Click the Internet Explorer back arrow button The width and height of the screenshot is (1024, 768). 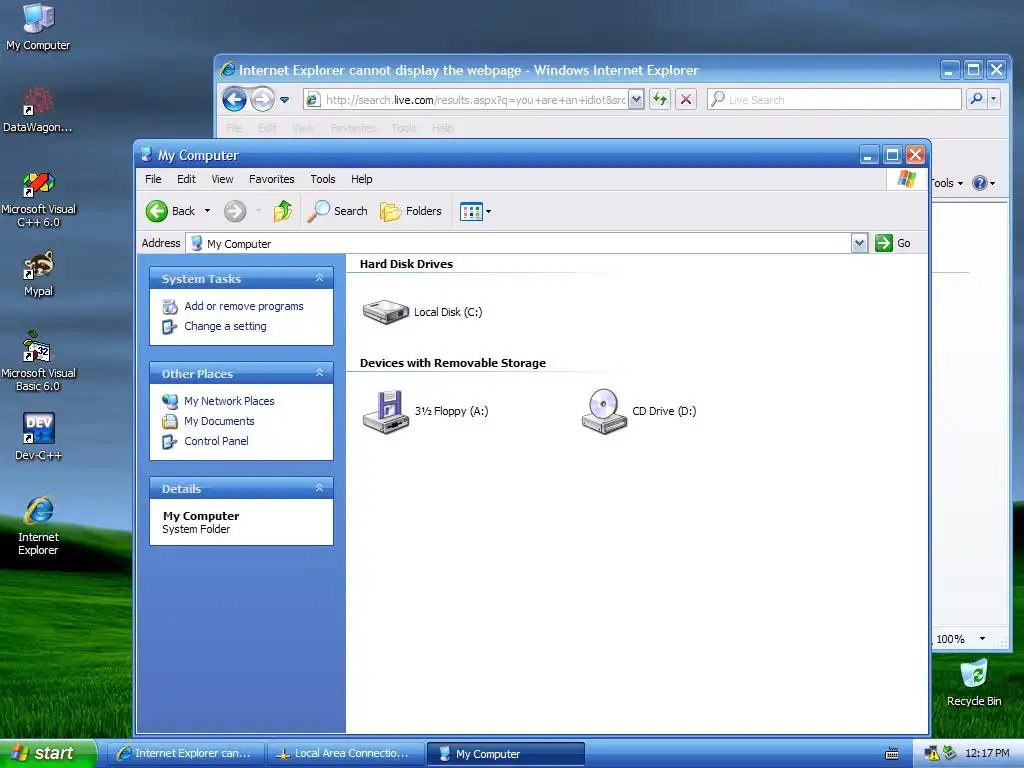tap(234, 99)
